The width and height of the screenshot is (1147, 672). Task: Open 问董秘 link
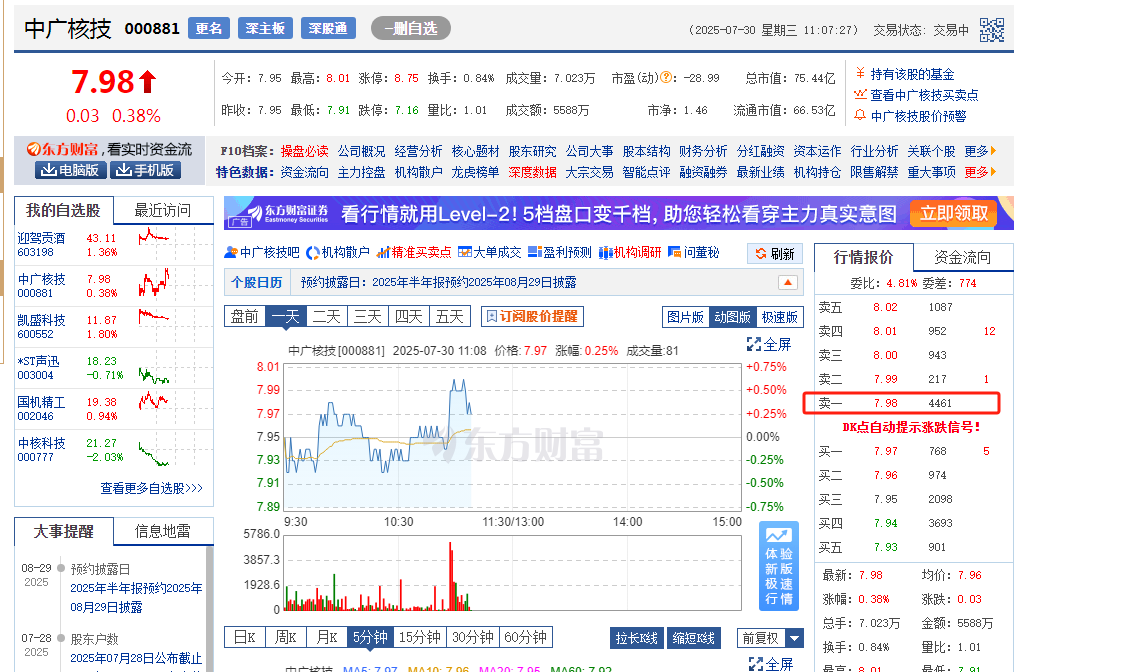tap(693, 252)
